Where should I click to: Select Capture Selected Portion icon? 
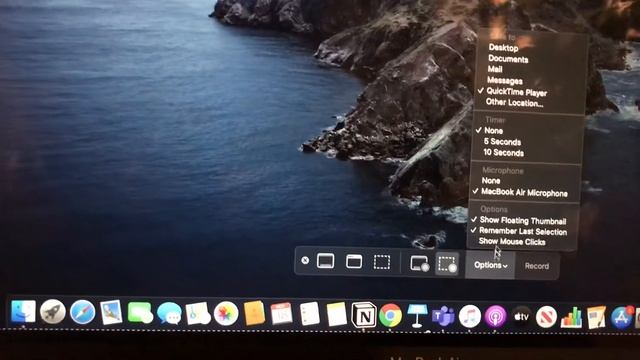pos(382,262)
